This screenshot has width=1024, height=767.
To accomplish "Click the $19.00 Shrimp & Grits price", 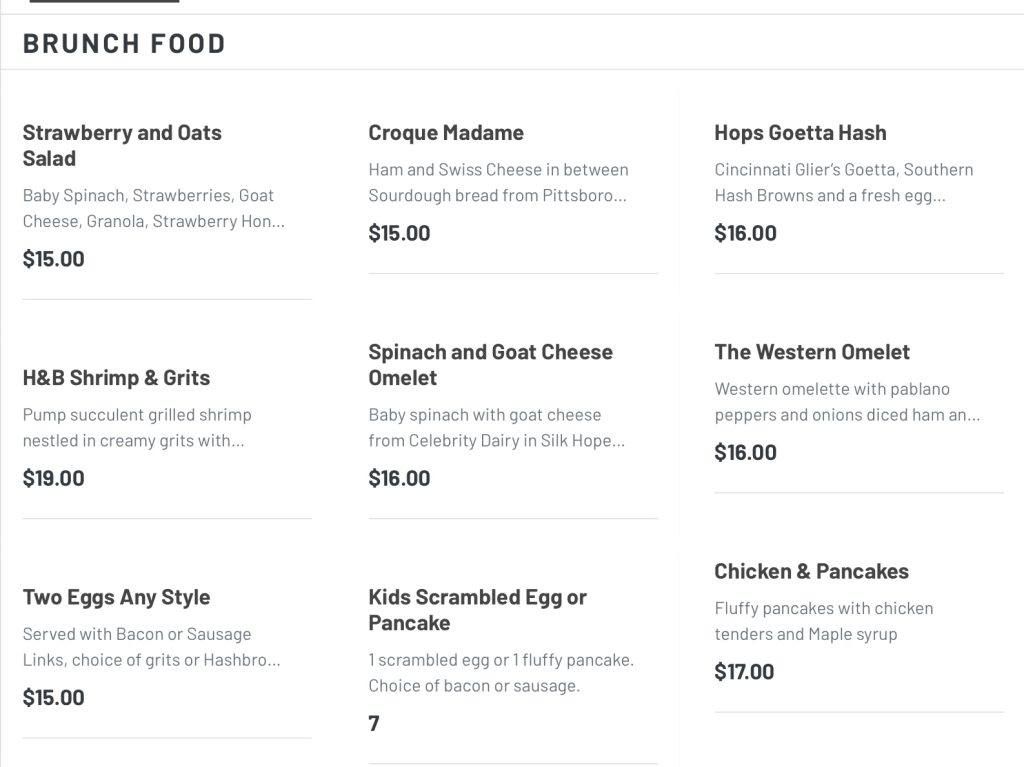I will pyautogui.click(x=54, y=478).
